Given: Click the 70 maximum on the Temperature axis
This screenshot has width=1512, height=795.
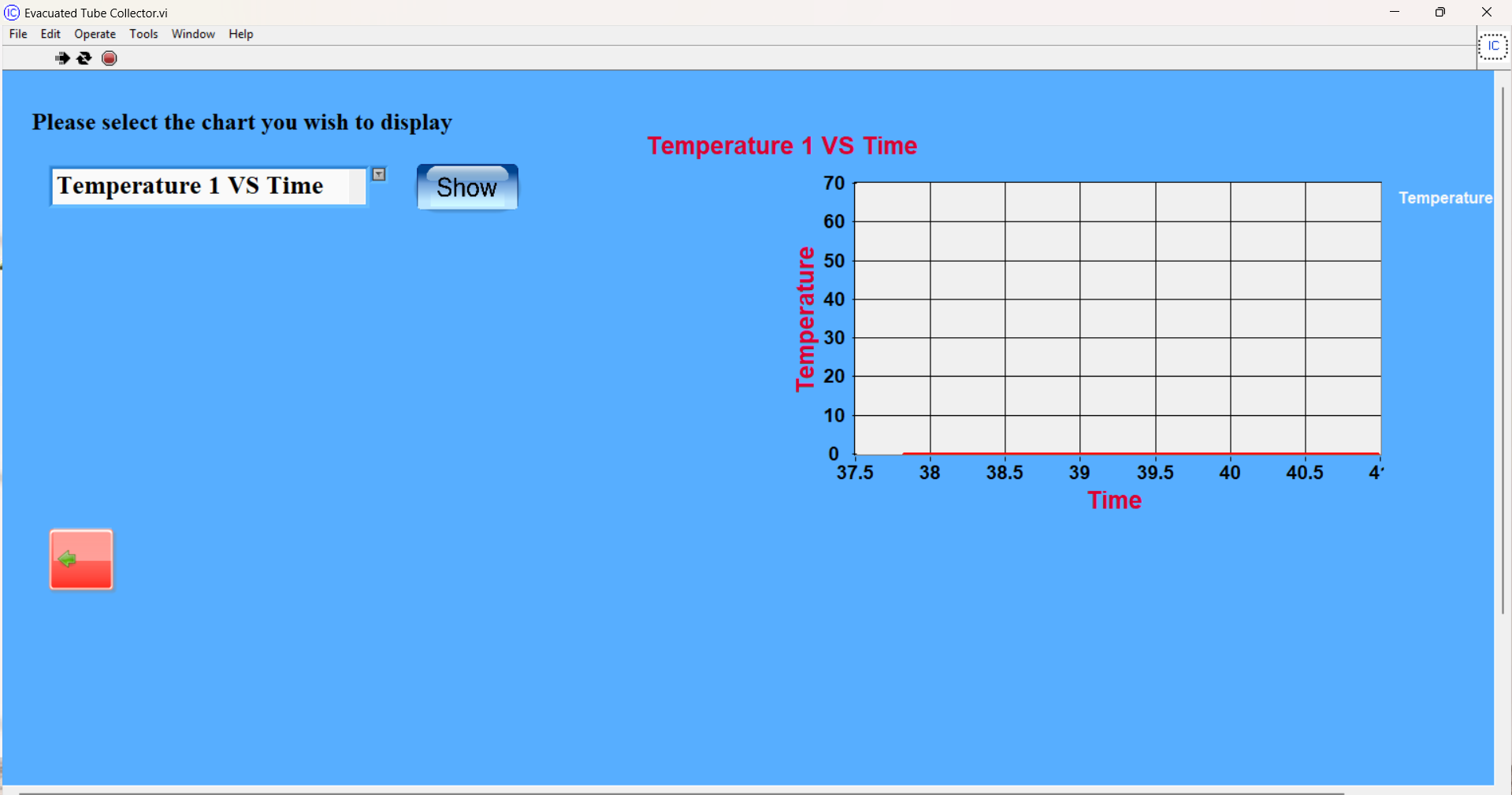Looking at the screenshot, I should (834, 184).
